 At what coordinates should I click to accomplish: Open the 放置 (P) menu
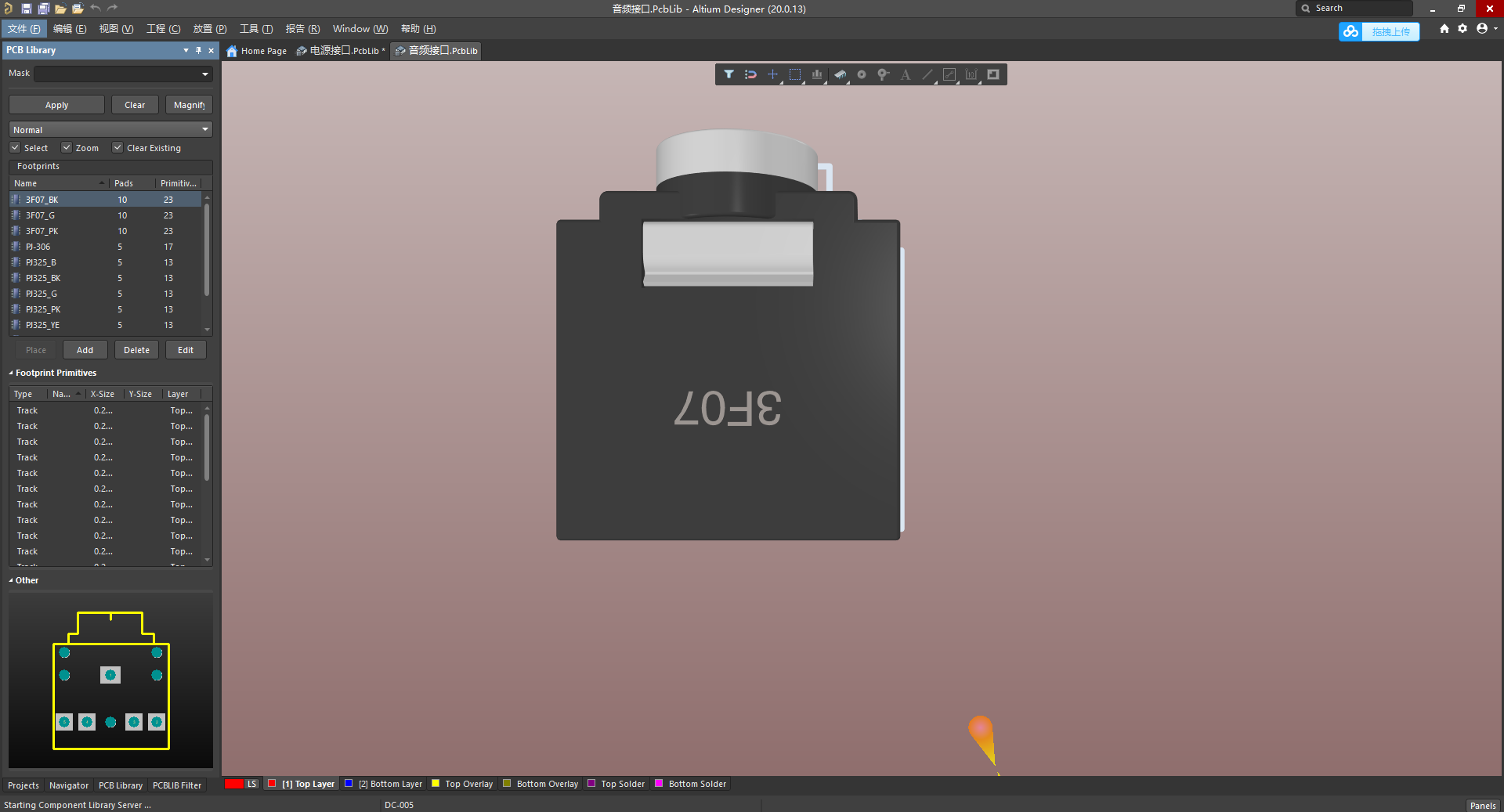tap(210, 29)
